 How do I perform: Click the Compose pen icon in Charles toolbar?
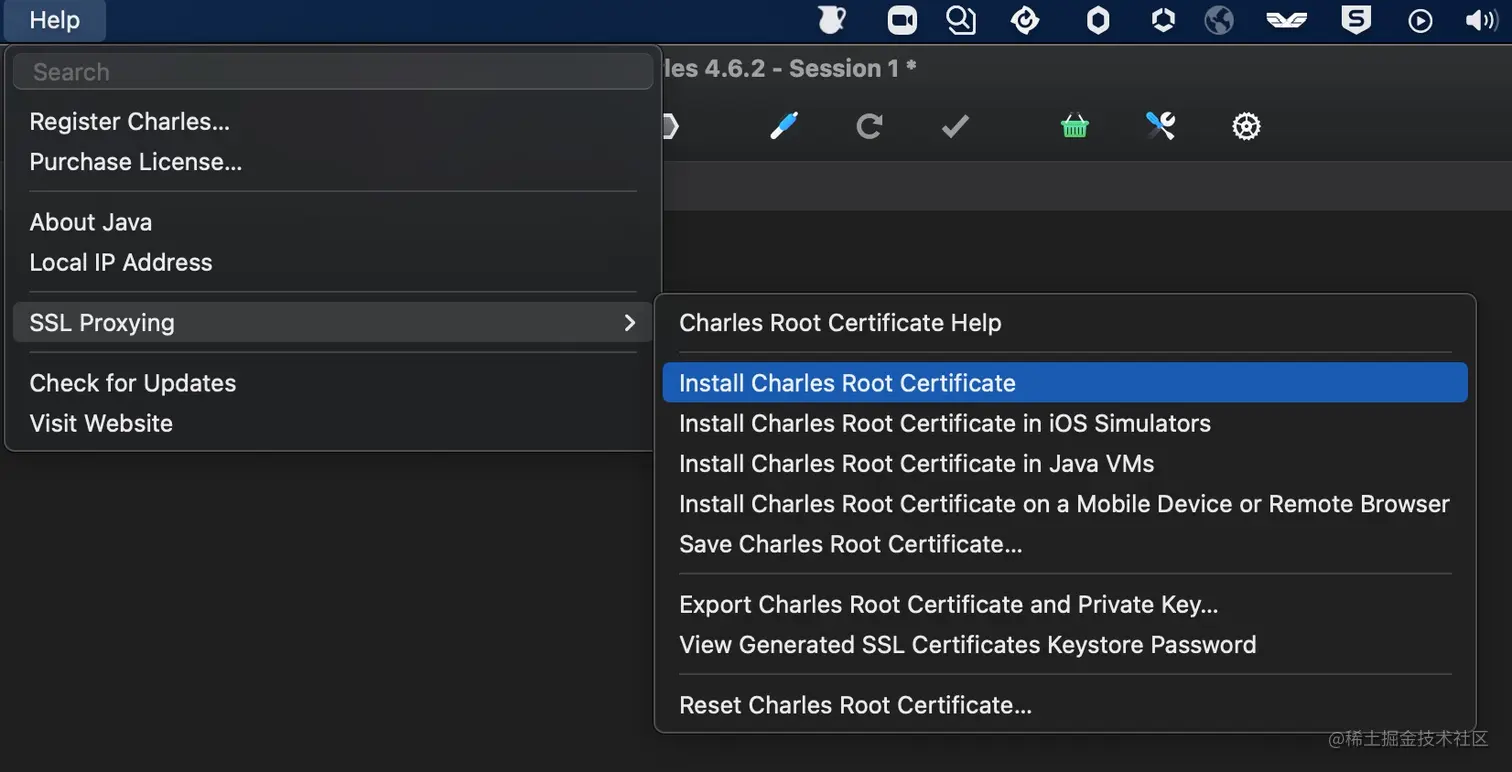point(784,126)
